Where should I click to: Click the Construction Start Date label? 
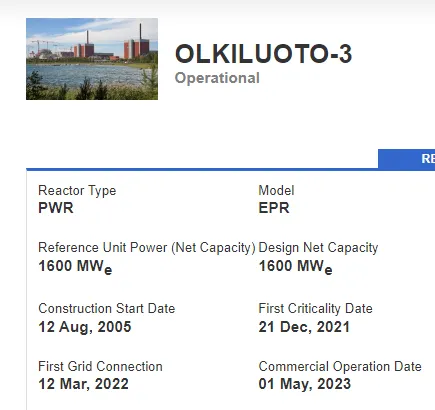[x=107, y=308]
